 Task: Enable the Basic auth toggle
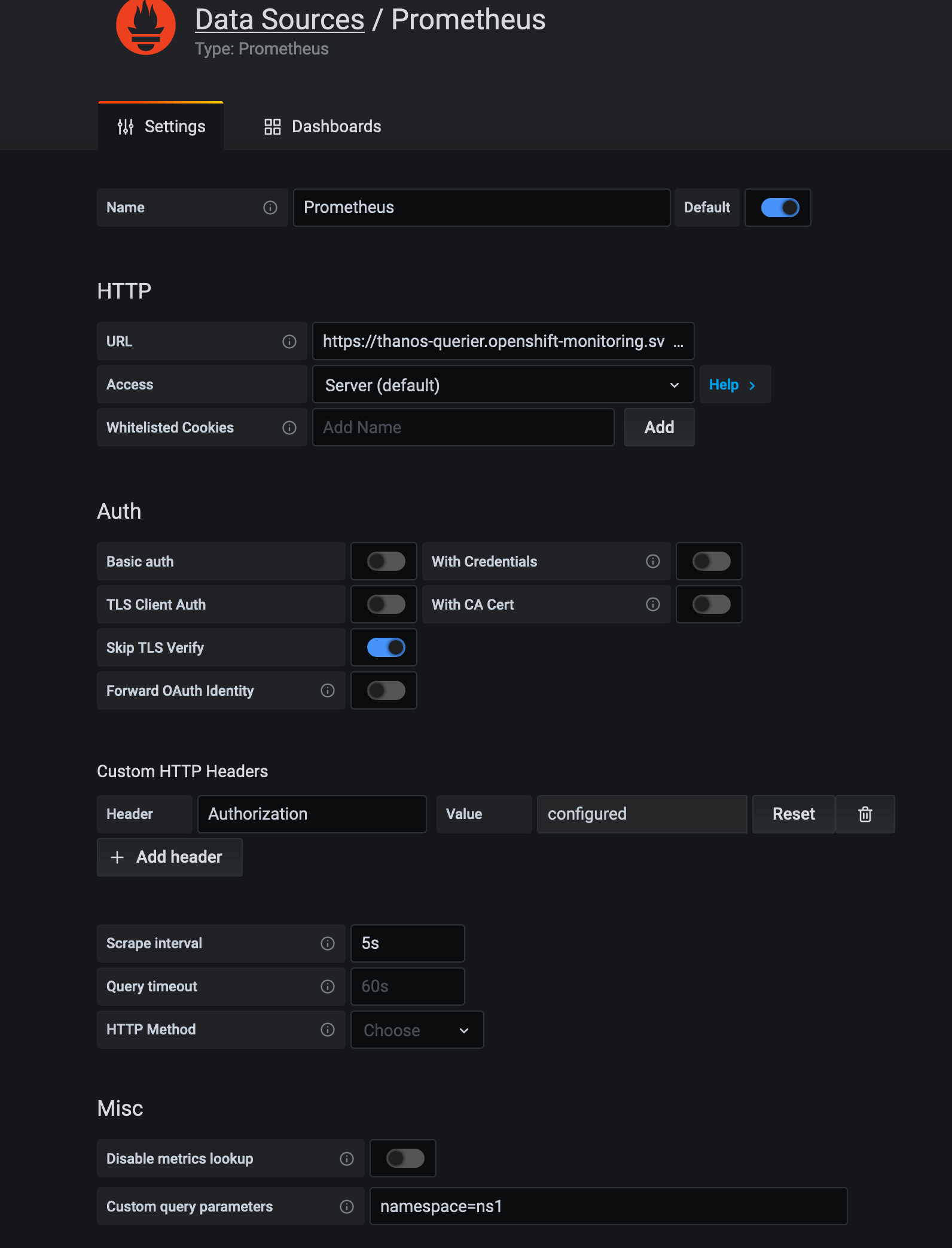coord(386,561)
